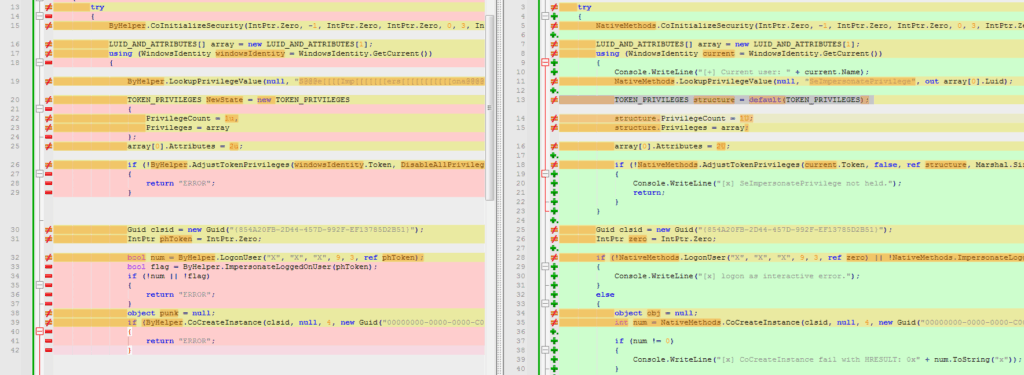Viewport: 1024px width, 375px height.
Task: Click 'int num' in right line 36
Action: [x=630, y=323]
